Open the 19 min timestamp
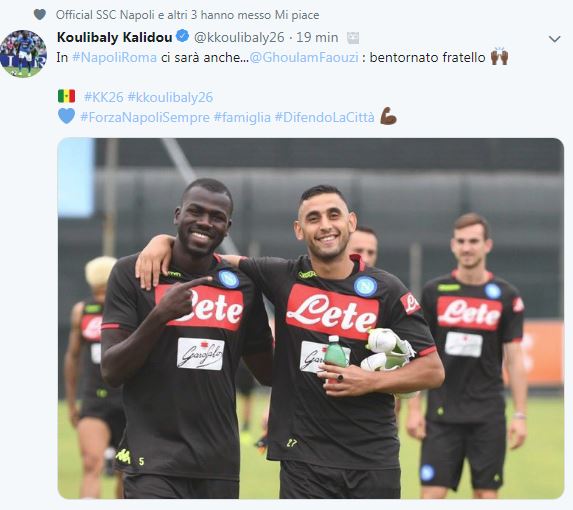The image size is (573, 510). click(317, 37)
